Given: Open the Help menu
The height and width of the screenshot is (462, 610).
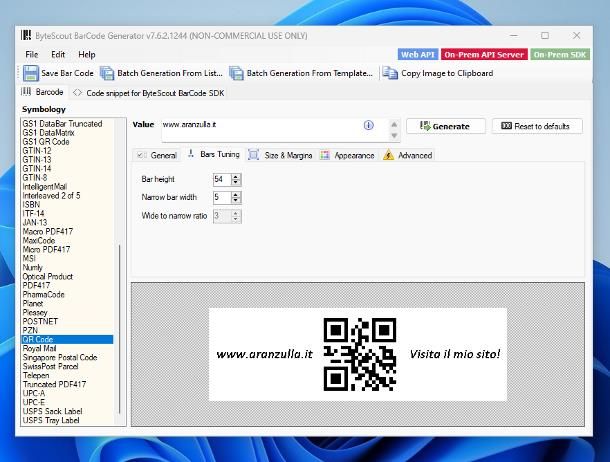Looking at the screenshot, I should 86,54.
